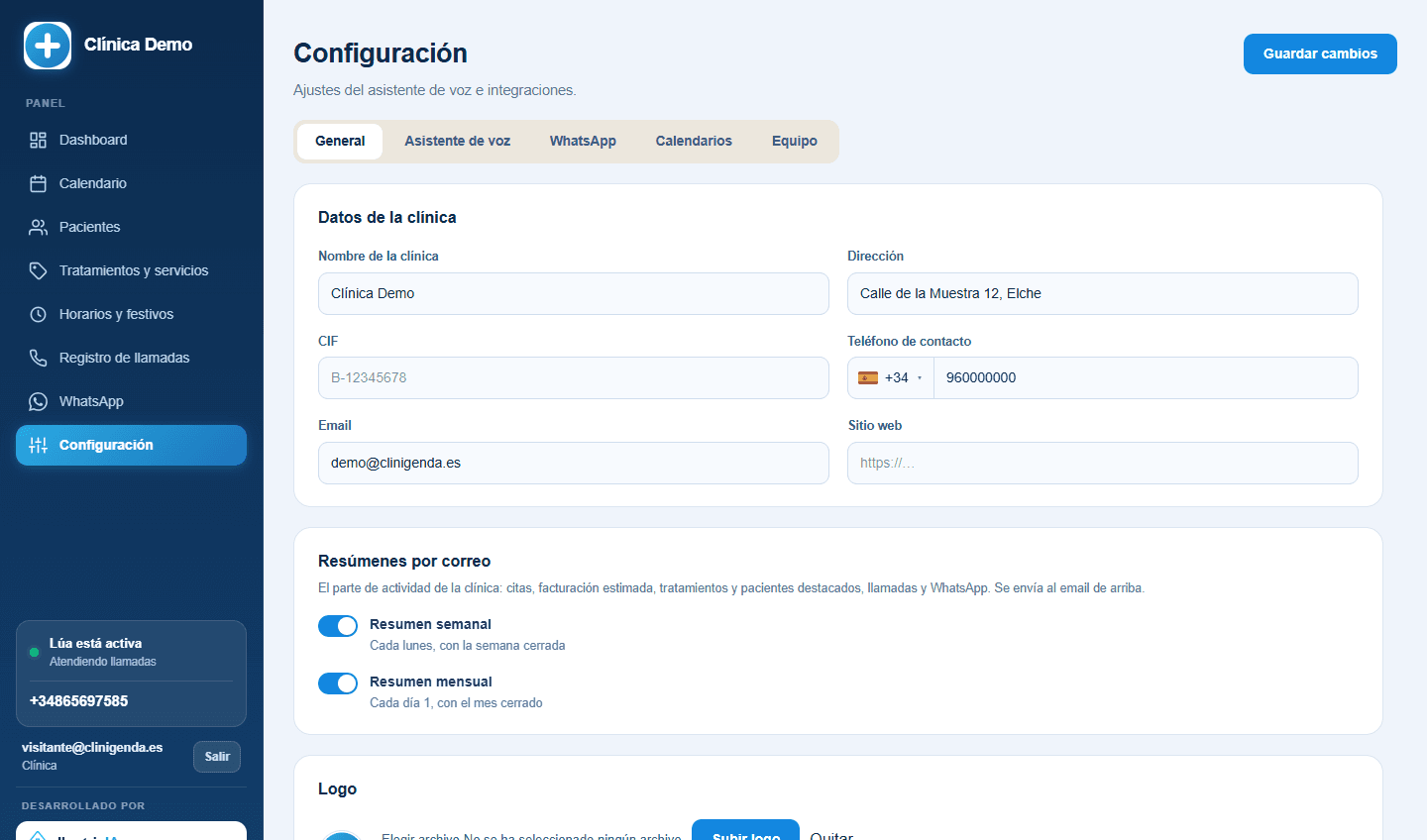Click the Pacientes people icon
1427x840 pixels.
(x=38, y=227)
